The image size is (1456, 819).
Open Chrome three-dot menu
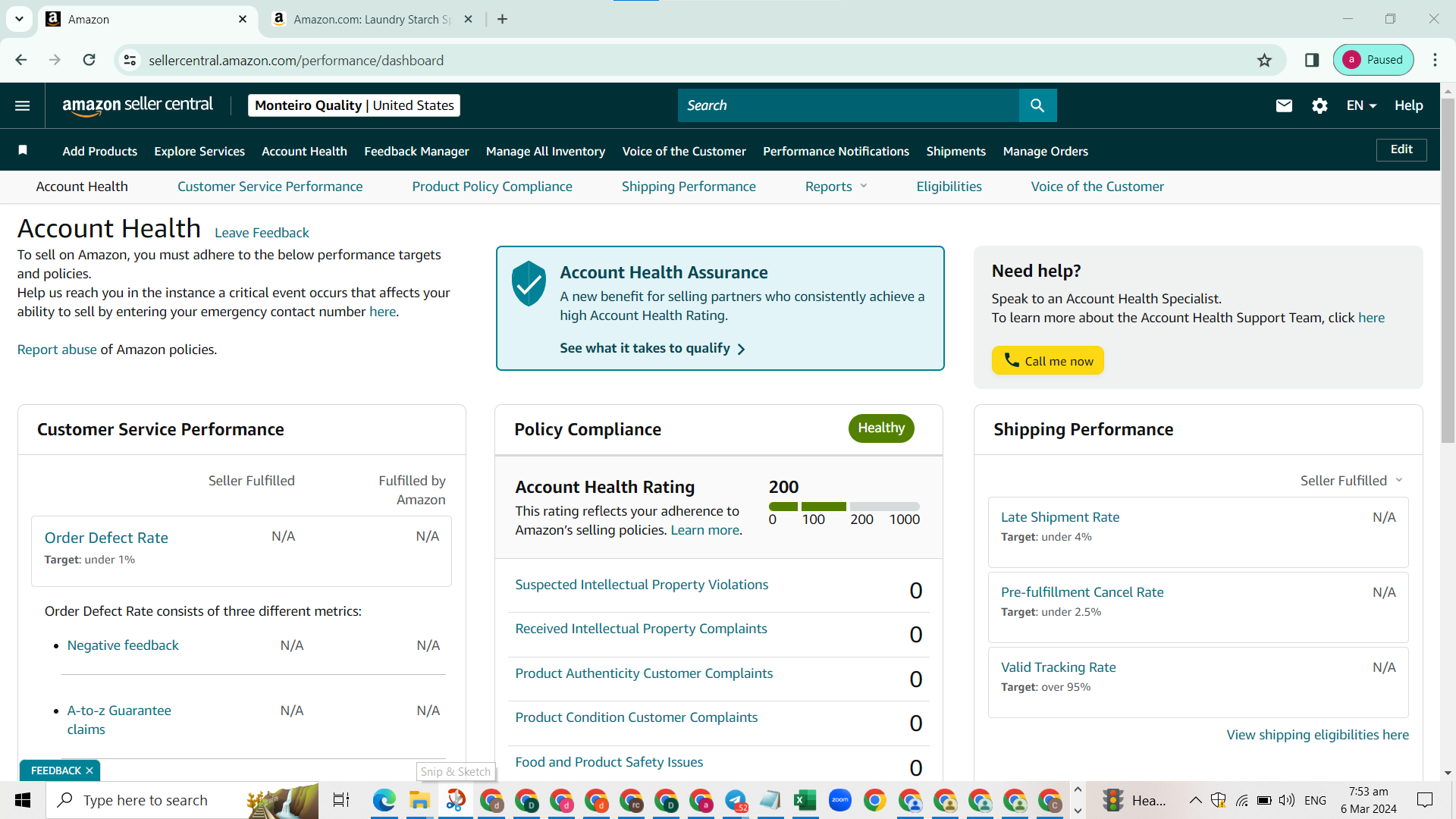pyautogui.click(x=1435, y=60)
